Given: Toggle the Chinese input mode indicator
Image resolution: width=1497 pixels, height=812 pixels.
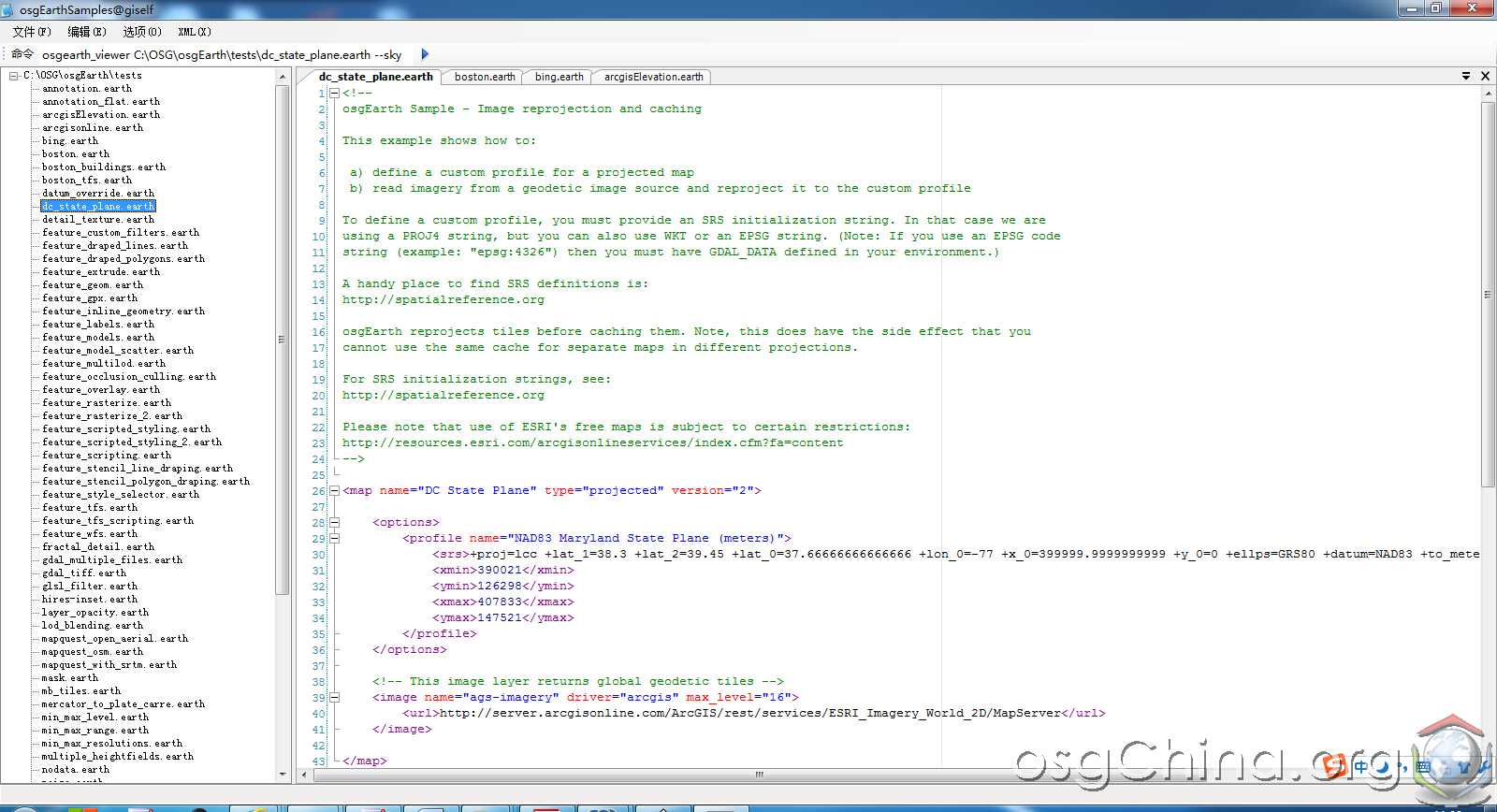Looking at the screenshot, I should pos(1361,766).
